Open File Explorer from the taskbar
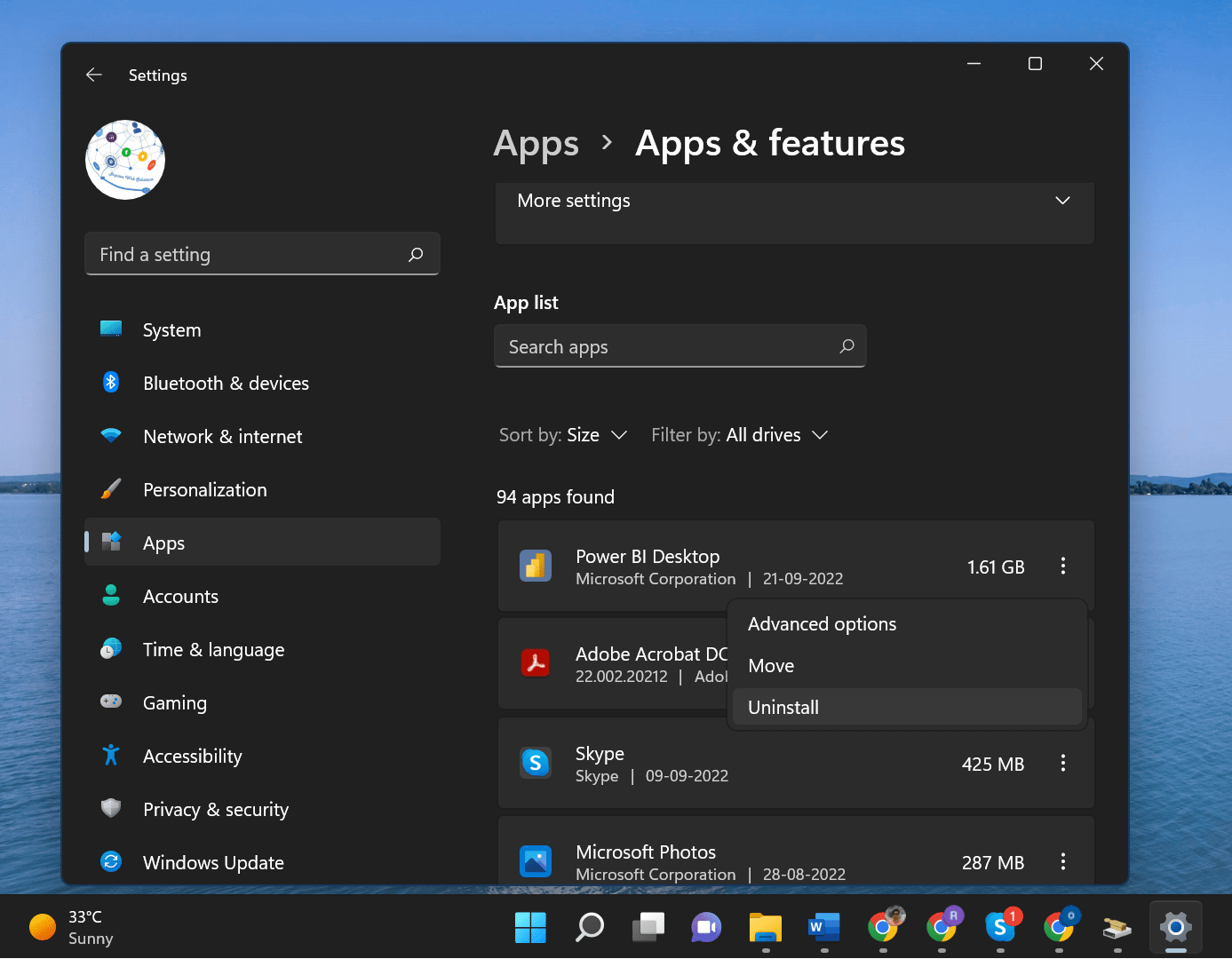 [765, 928]
